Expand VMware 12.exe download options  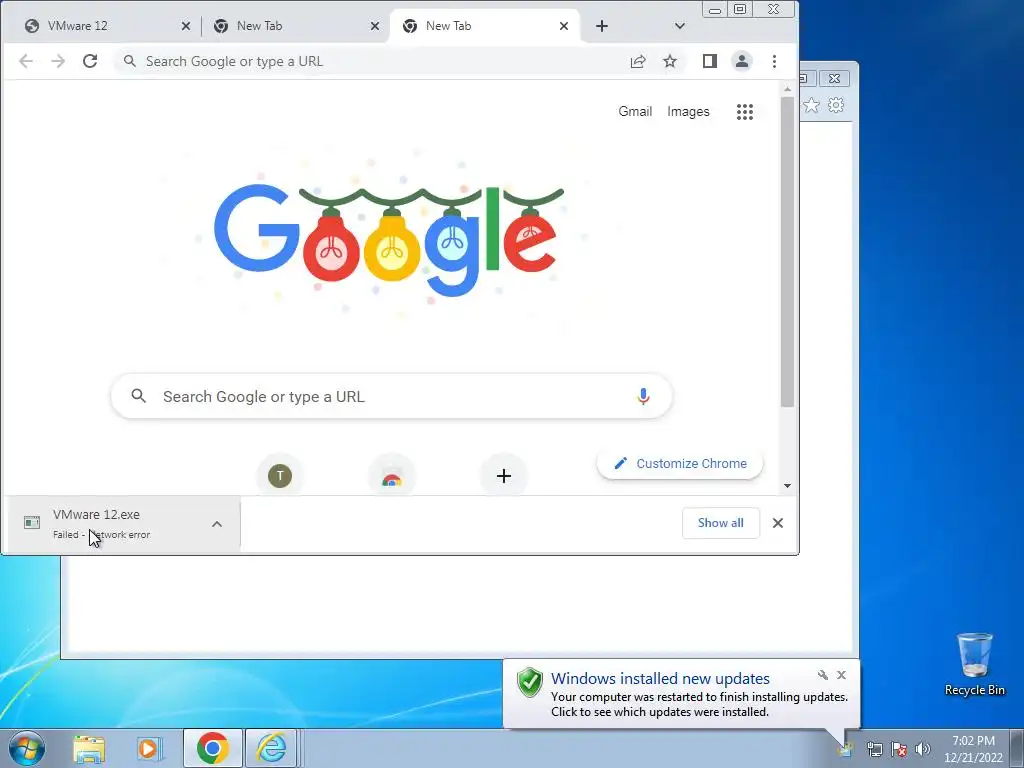pyautogui.click(x=217, y=524)
